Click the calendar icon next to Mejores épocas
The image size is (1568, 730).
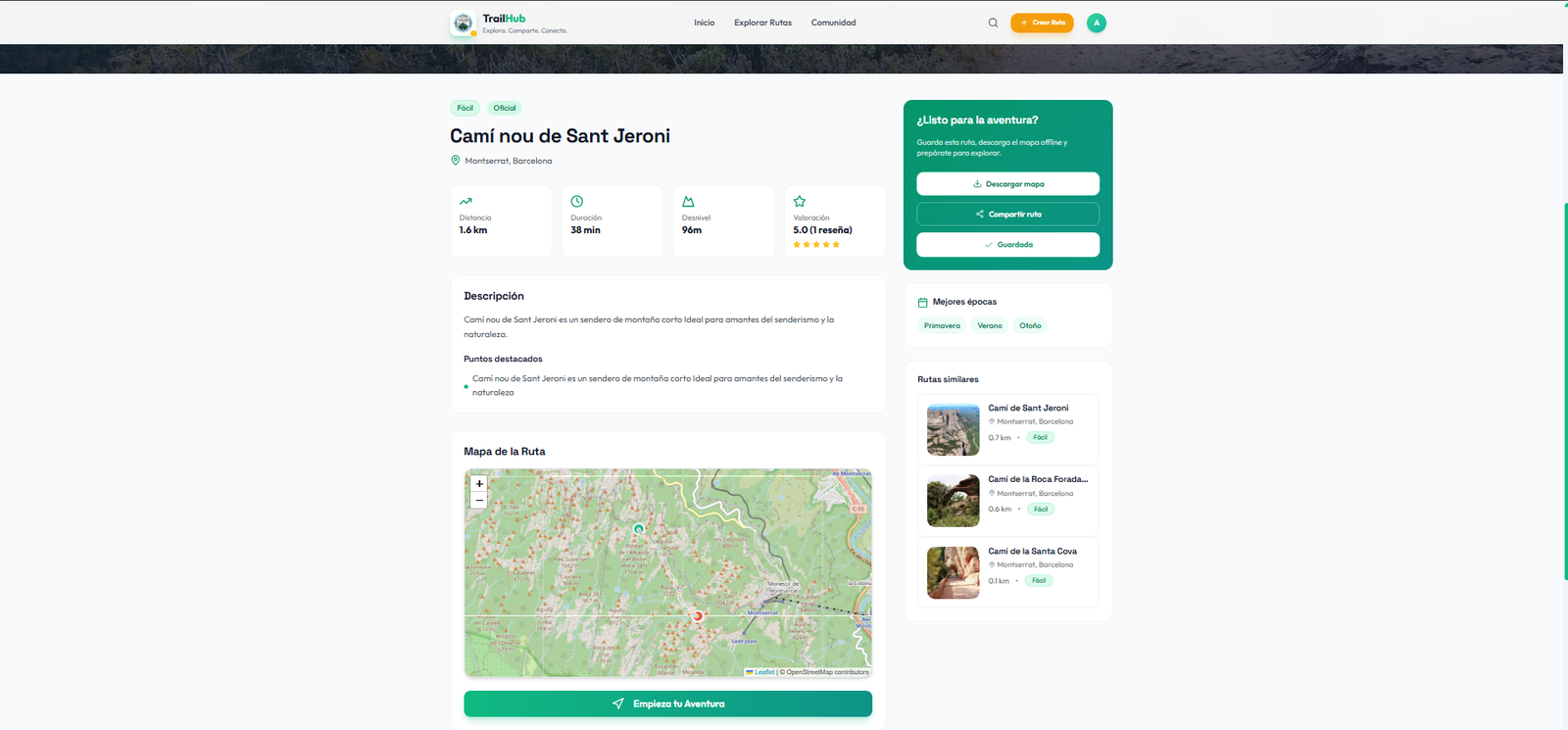(922, 302)
